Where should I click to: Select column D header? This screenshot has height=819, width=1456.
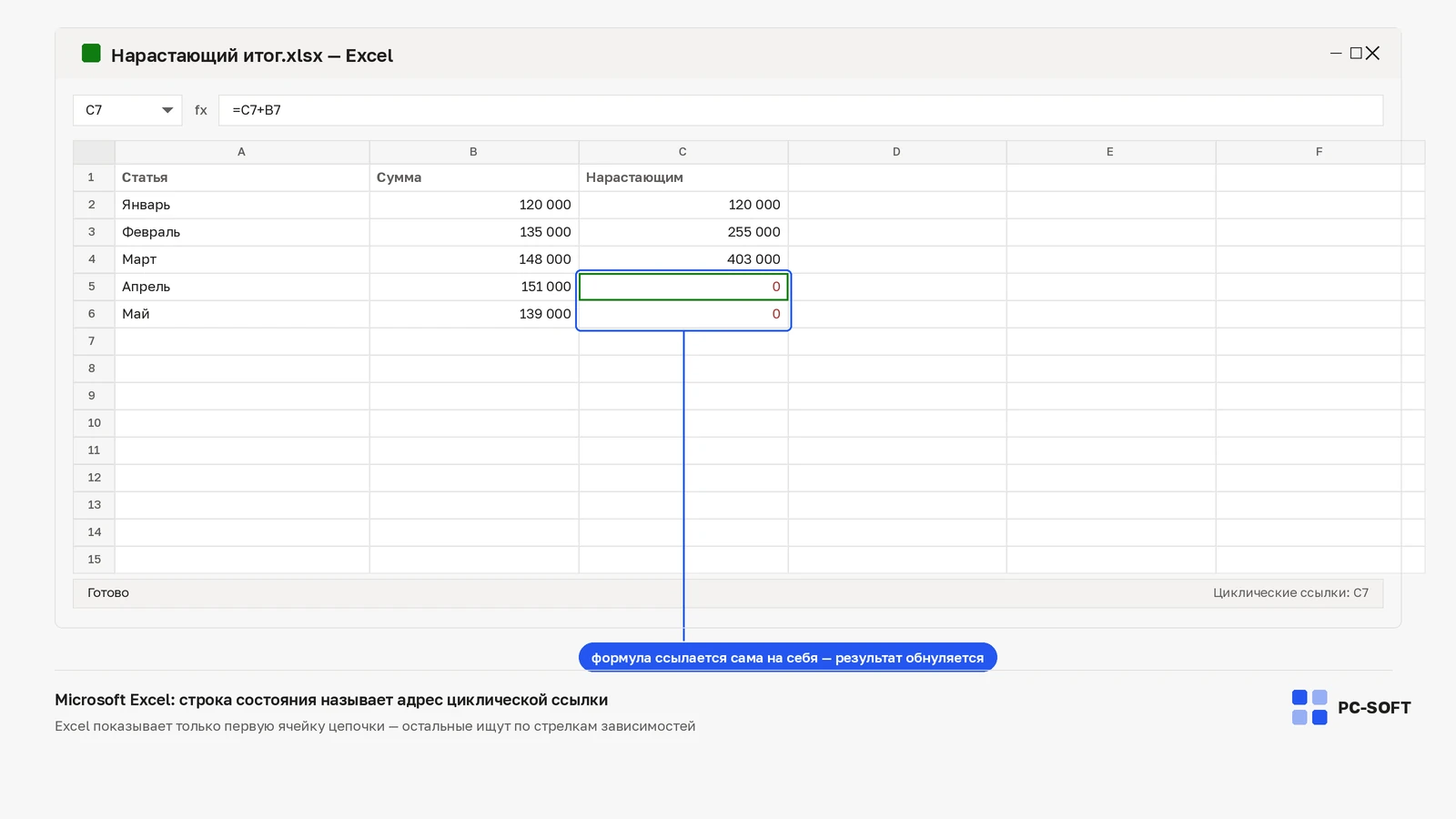click(x=897, y=152)
